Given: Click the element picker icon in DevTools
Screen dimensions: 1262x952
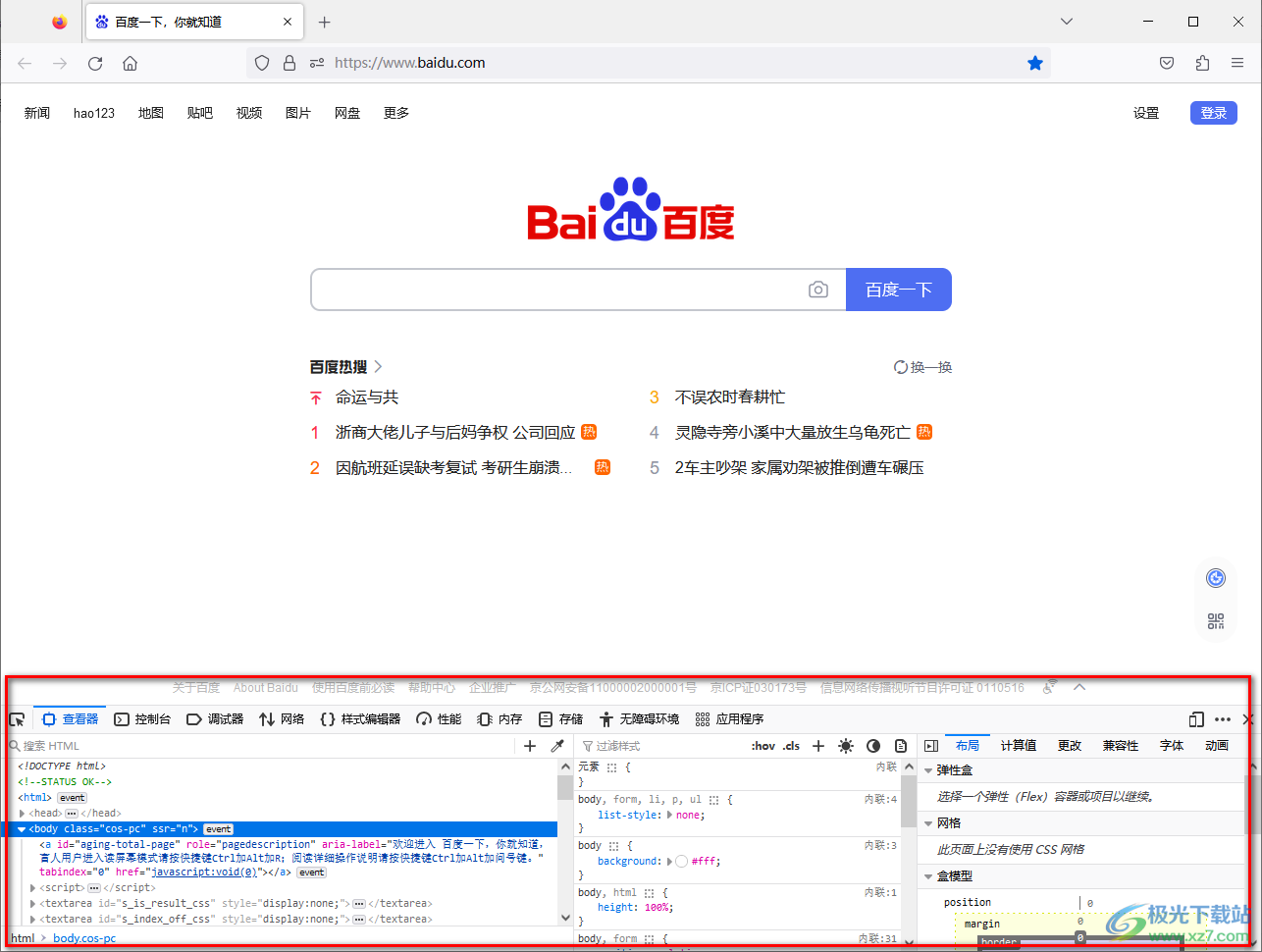Looking at the screenshot, I should [17, 719].
